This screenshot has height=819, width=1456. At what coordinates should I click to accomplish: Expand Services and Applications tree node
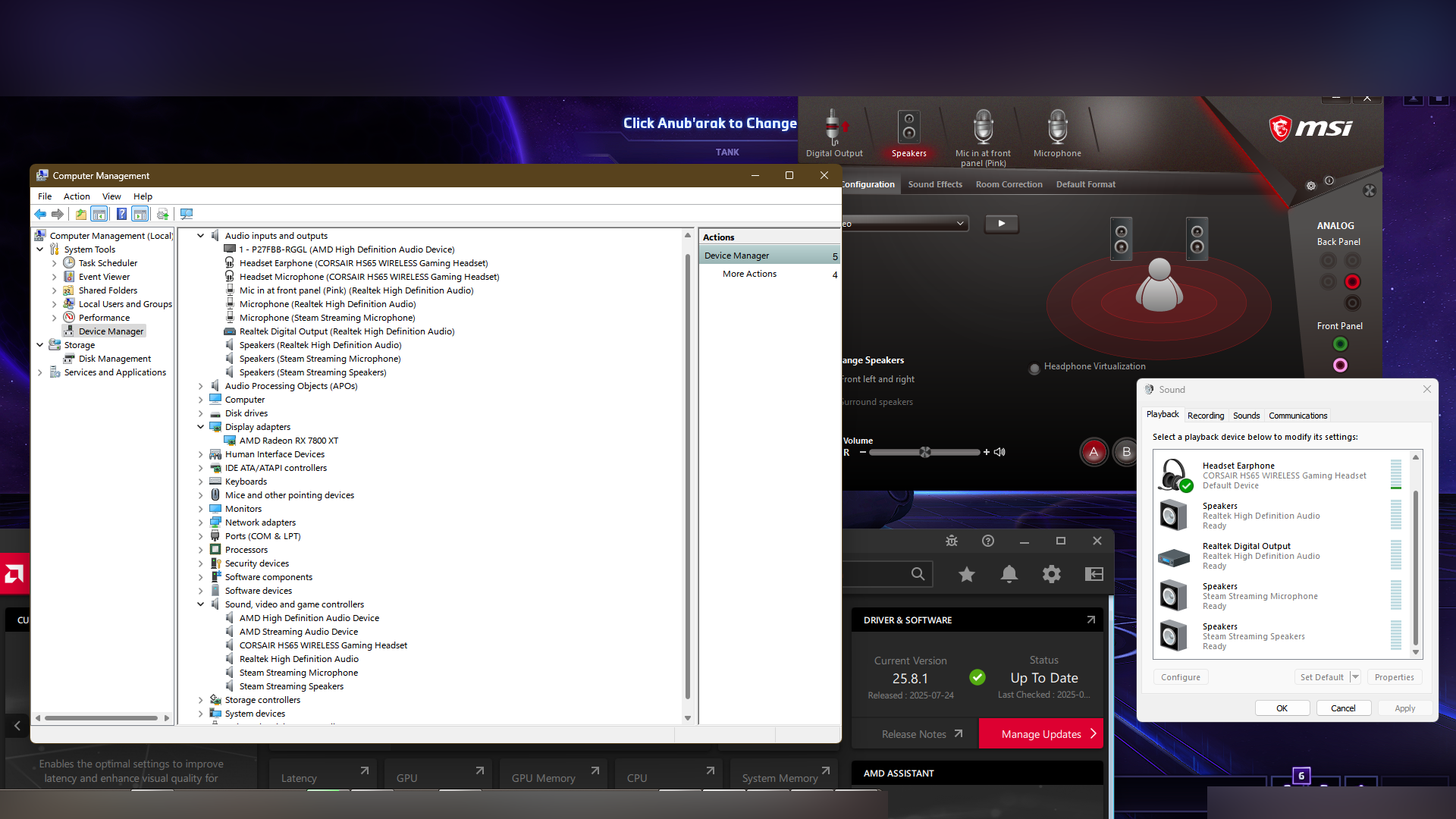(x=40, y=372)
